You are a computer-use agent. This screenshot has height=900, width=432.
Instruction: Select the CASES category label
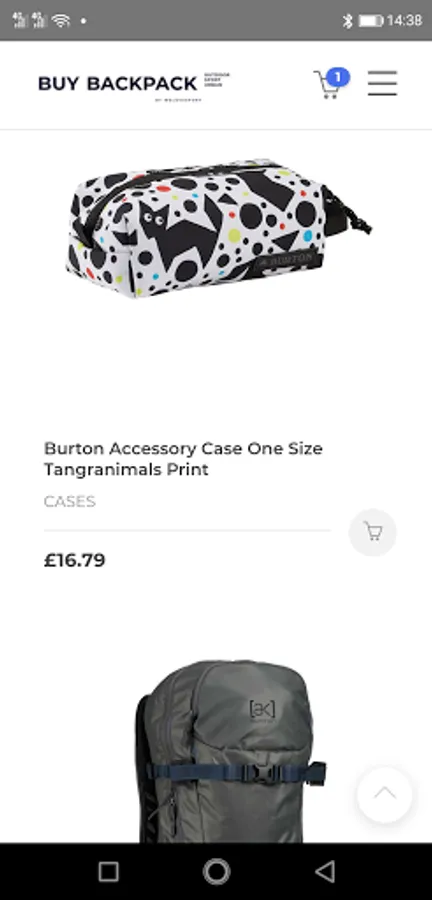click(69, 502)
